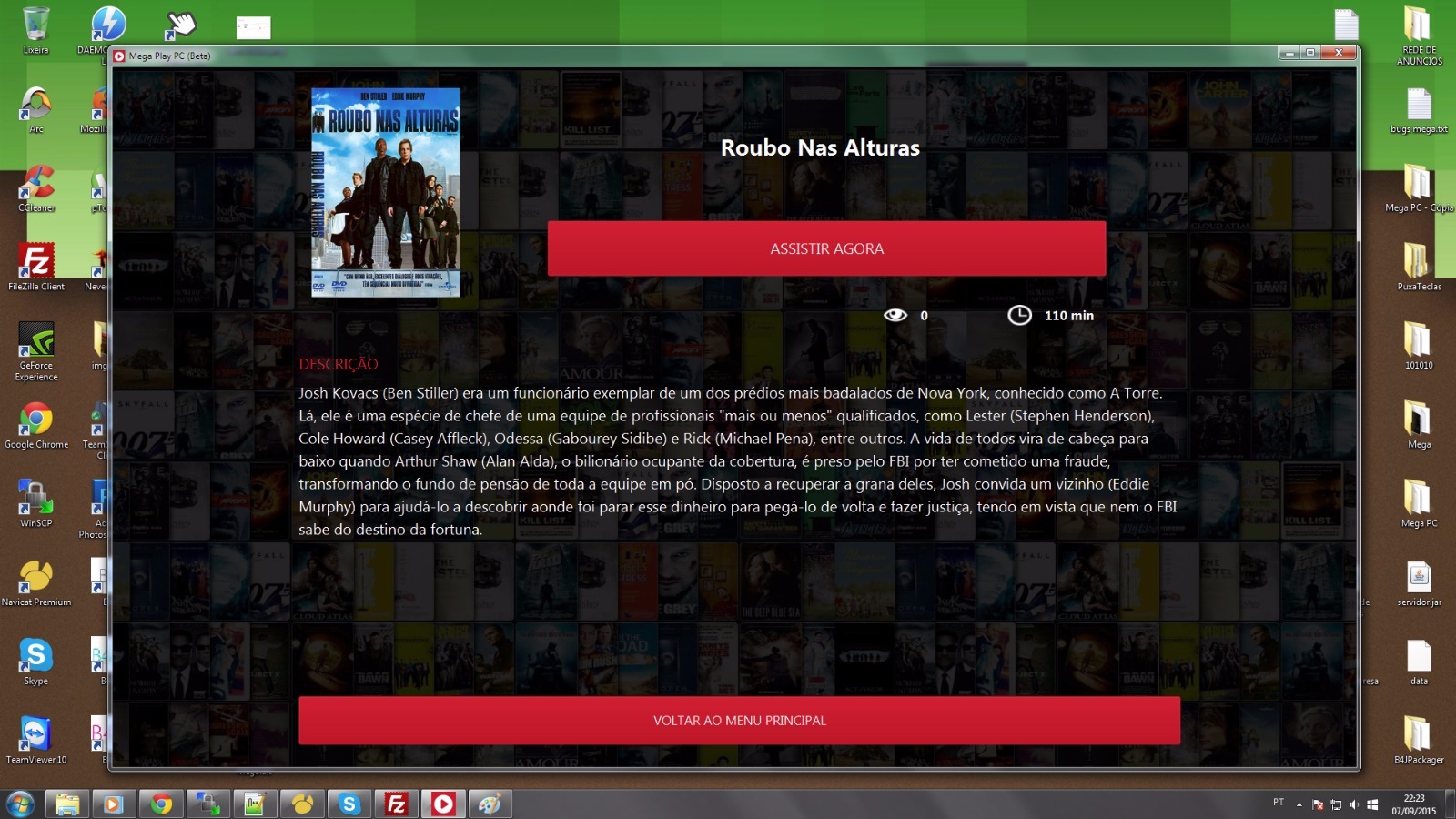This screenshot has width=1456, height=819.
Task: Select the Arc desktop icon
Action: (x=36, y=109)
